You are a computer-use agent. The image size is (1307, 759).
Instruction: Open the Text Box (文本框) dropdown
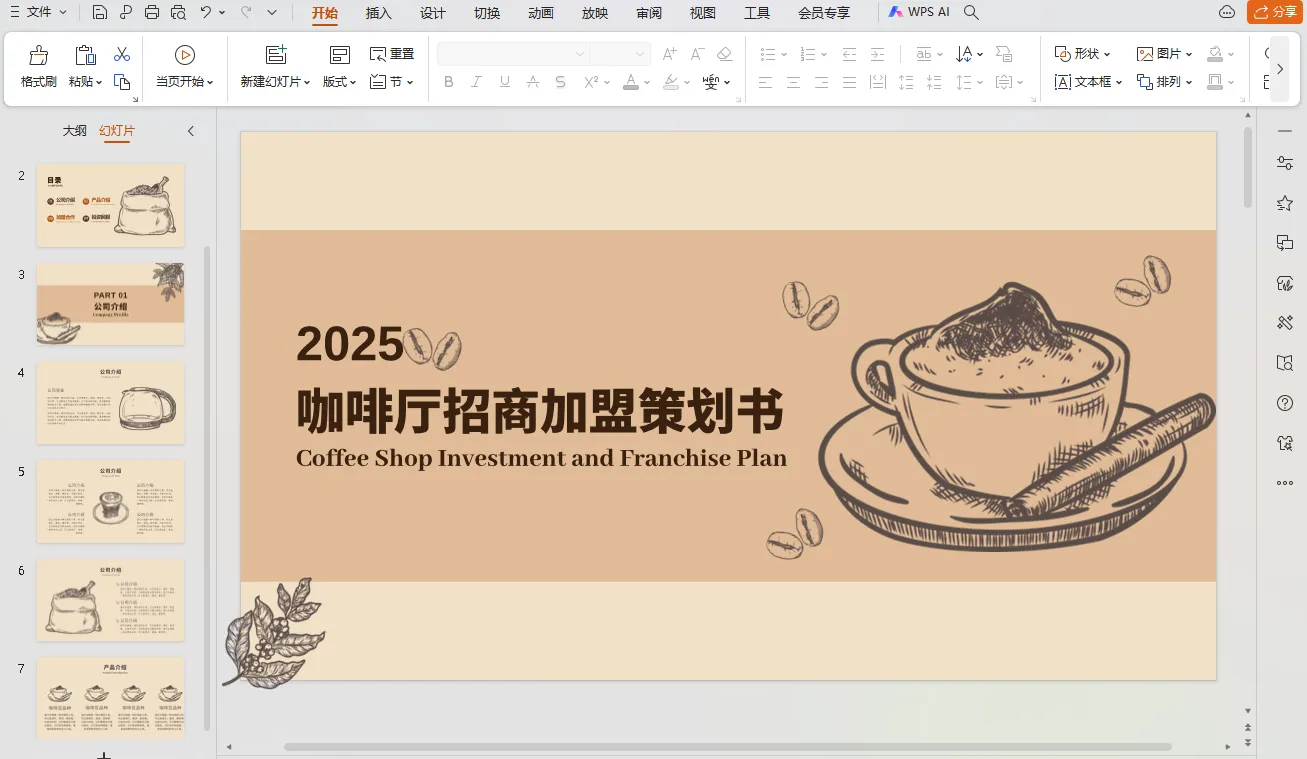point(1089,82)
